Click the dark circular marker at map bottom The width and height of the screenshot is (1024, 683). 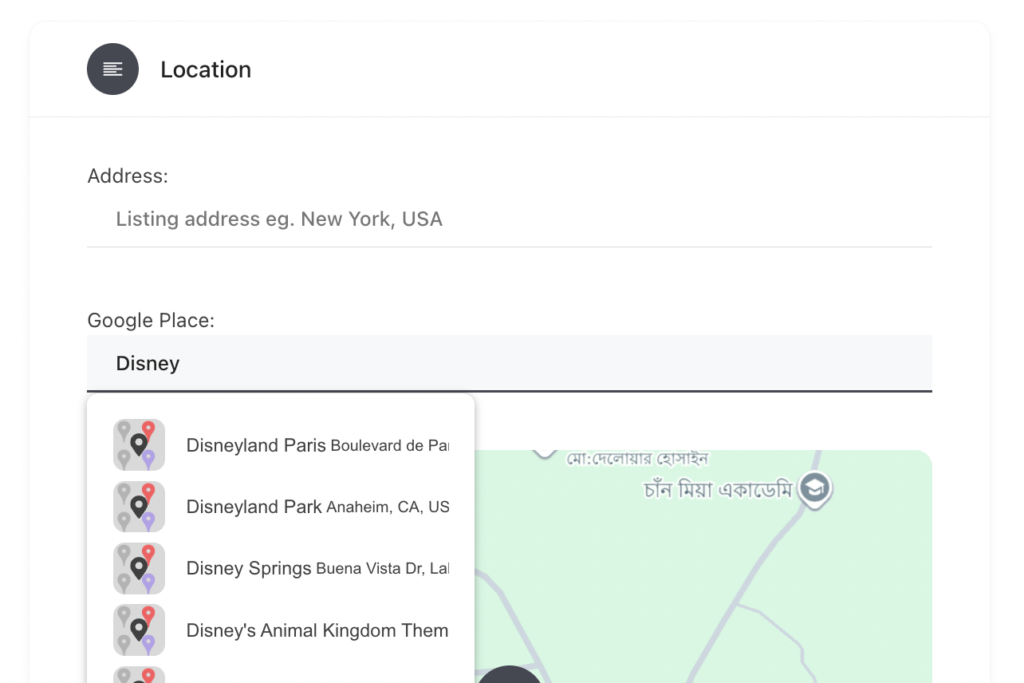(509, 675)
